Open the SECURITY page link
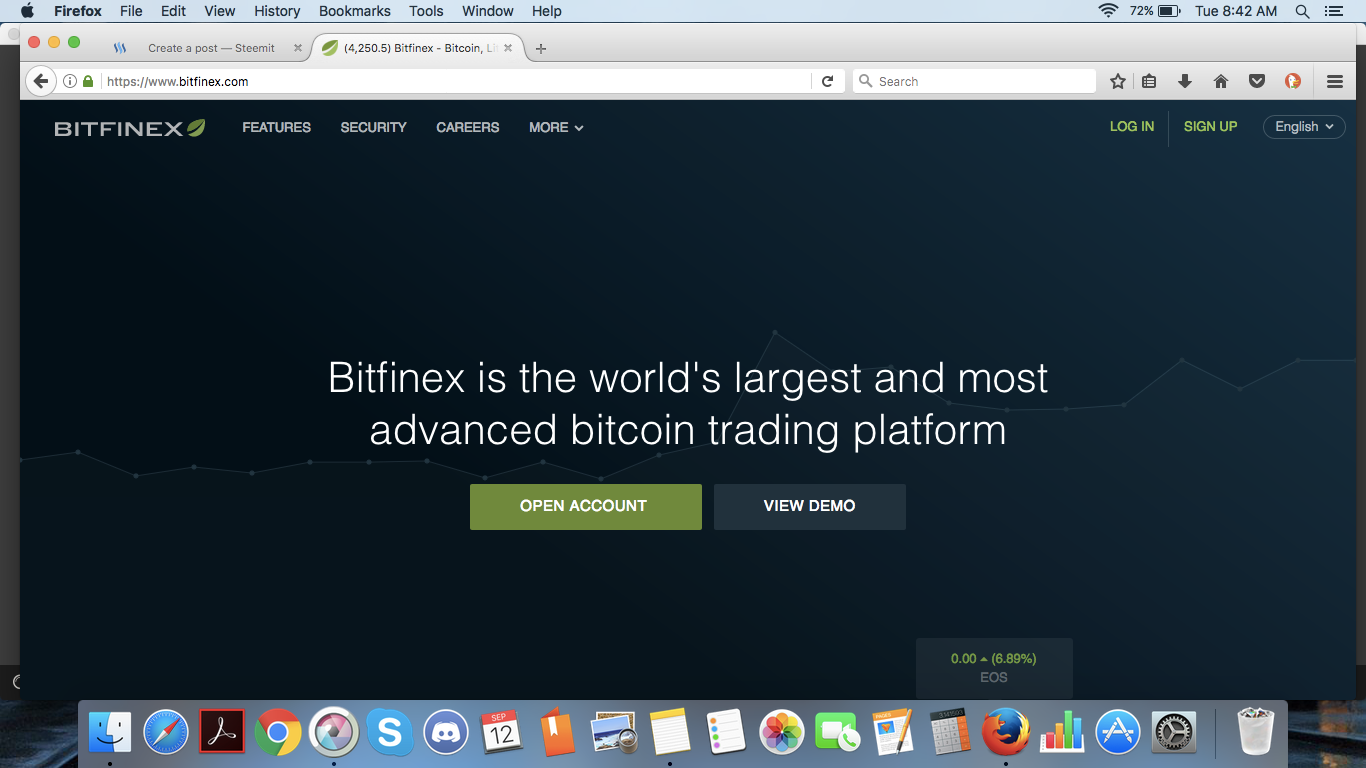This screenshot has width=1366, height=768. point(373,127)
